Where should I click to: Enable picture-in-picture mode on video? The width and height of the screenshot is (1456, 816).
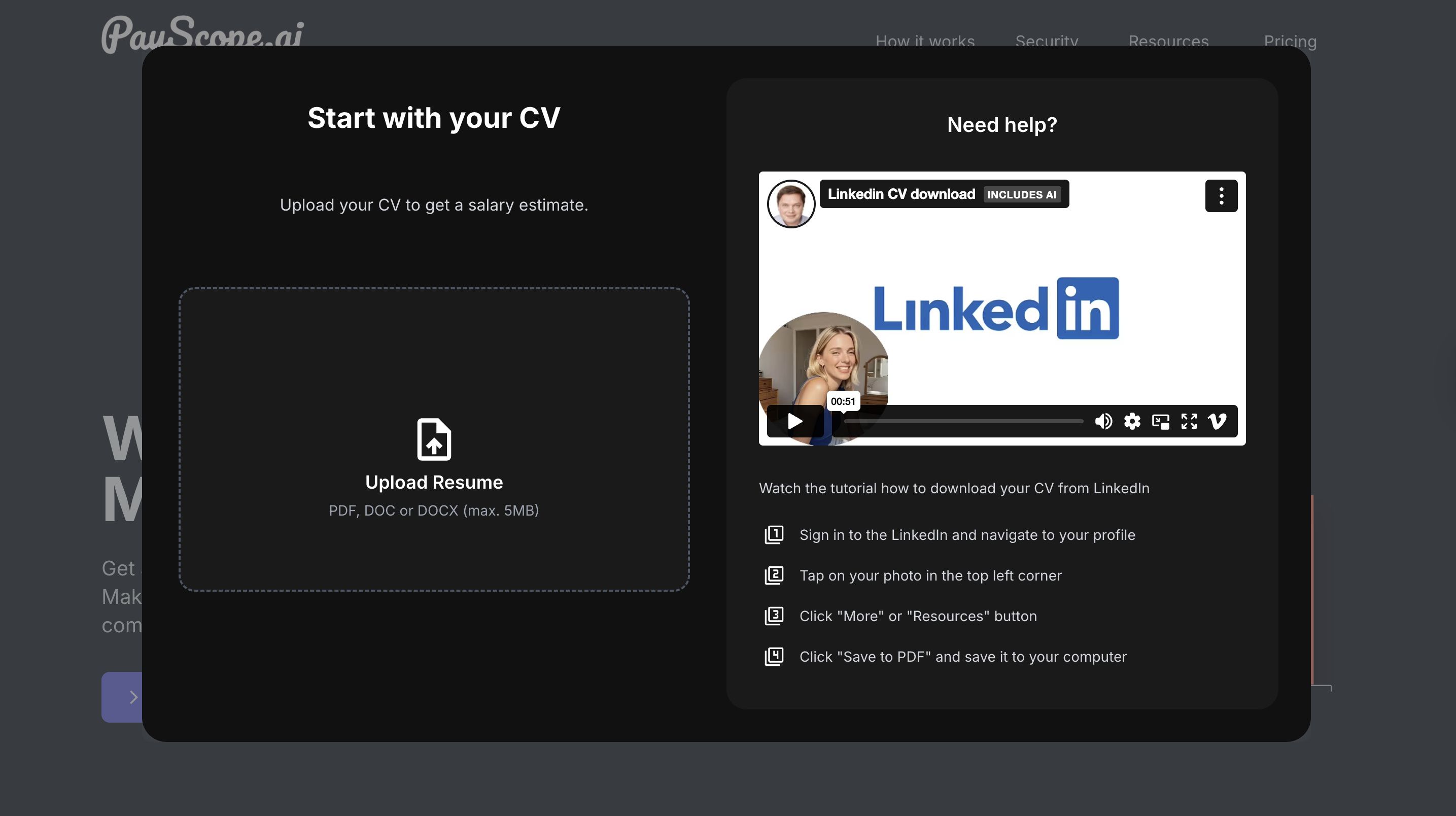pyautogui.click(x=1160, y=421)
